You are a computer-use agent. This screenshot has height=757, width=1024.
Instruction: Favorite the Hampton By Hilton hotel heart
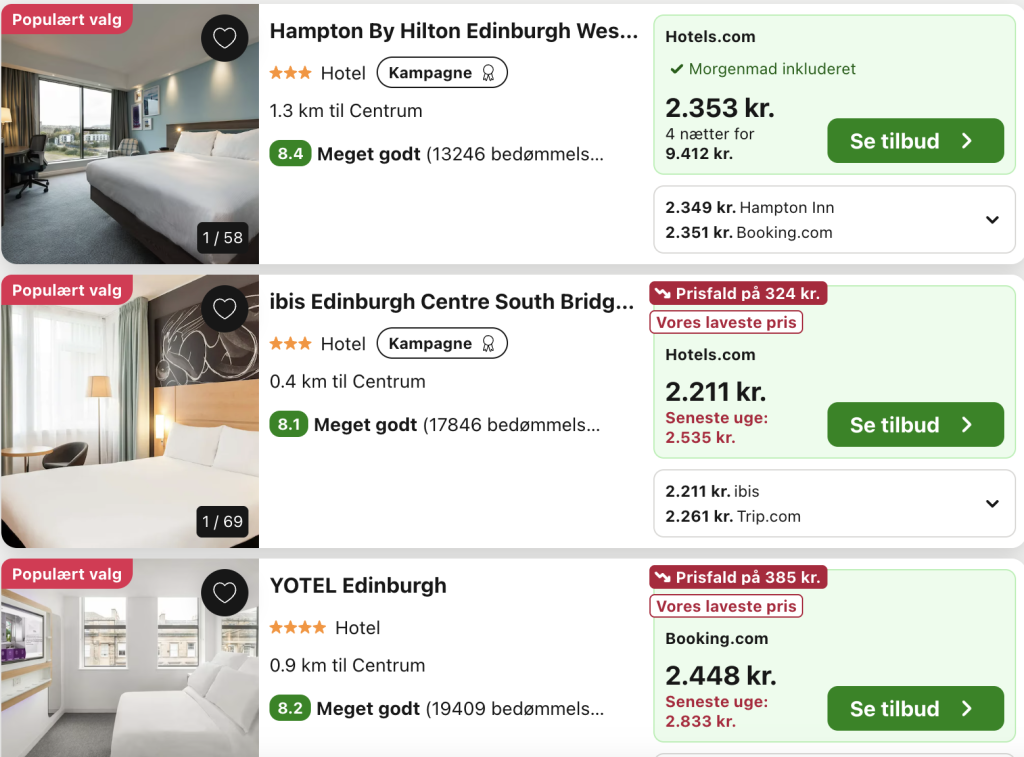[225, 39]
